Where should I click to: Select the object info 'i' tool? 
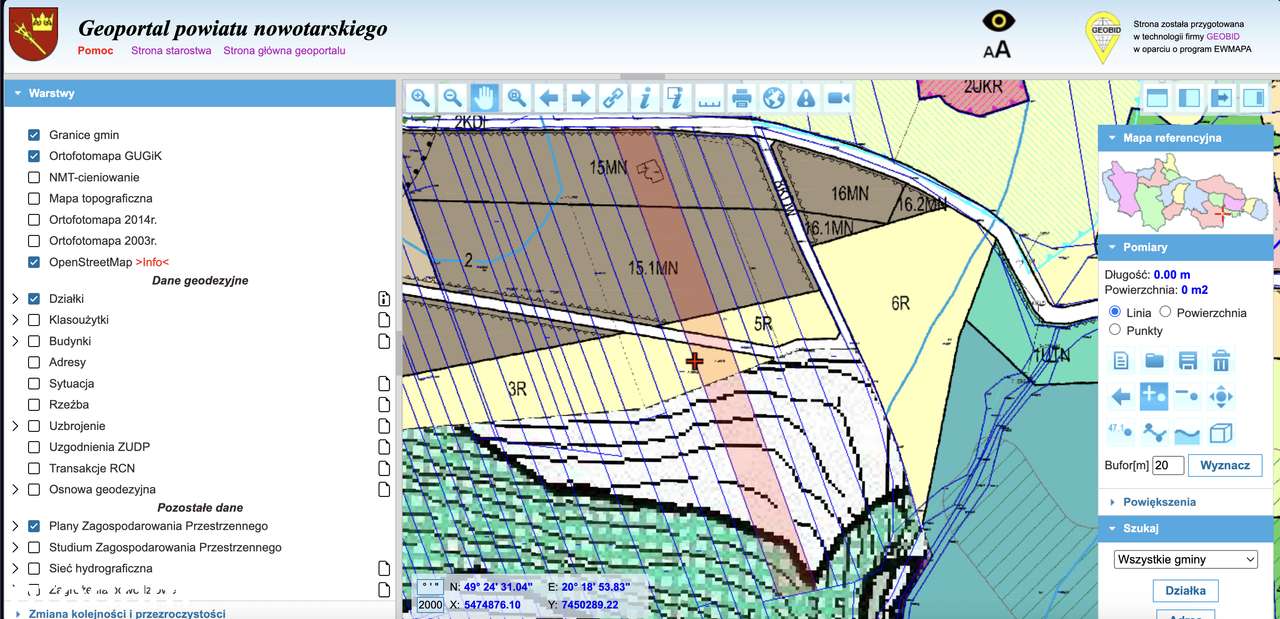point(645,98)
